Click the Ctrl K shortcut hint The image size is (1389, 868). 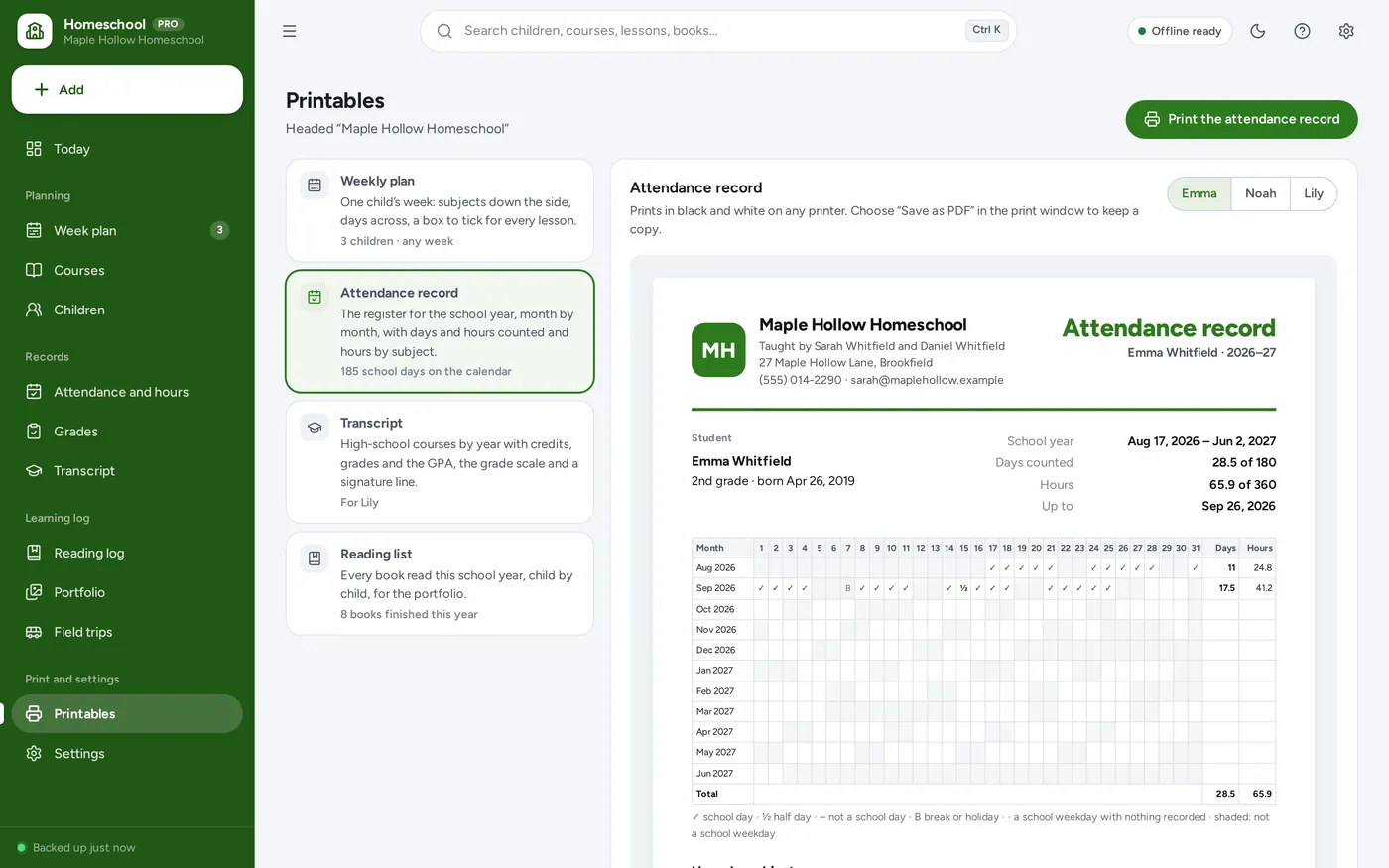tap(986, 30)
